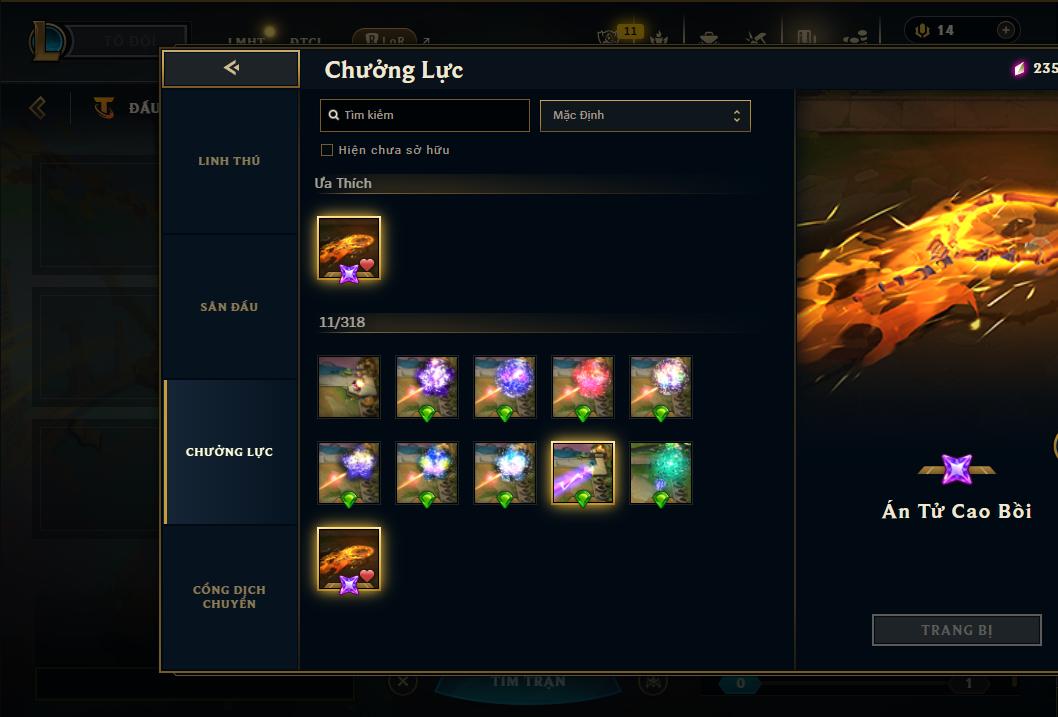The width and height of the screenshot is (1058, 717).
Task: Choose the purple firework boom icon
Action: 427,387
